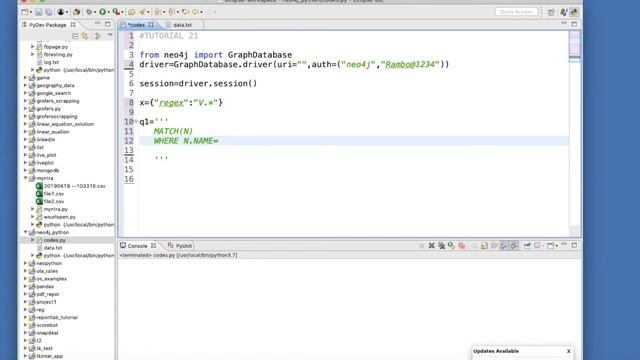
Task: Select the pandas project
Action: pos(45,287)
